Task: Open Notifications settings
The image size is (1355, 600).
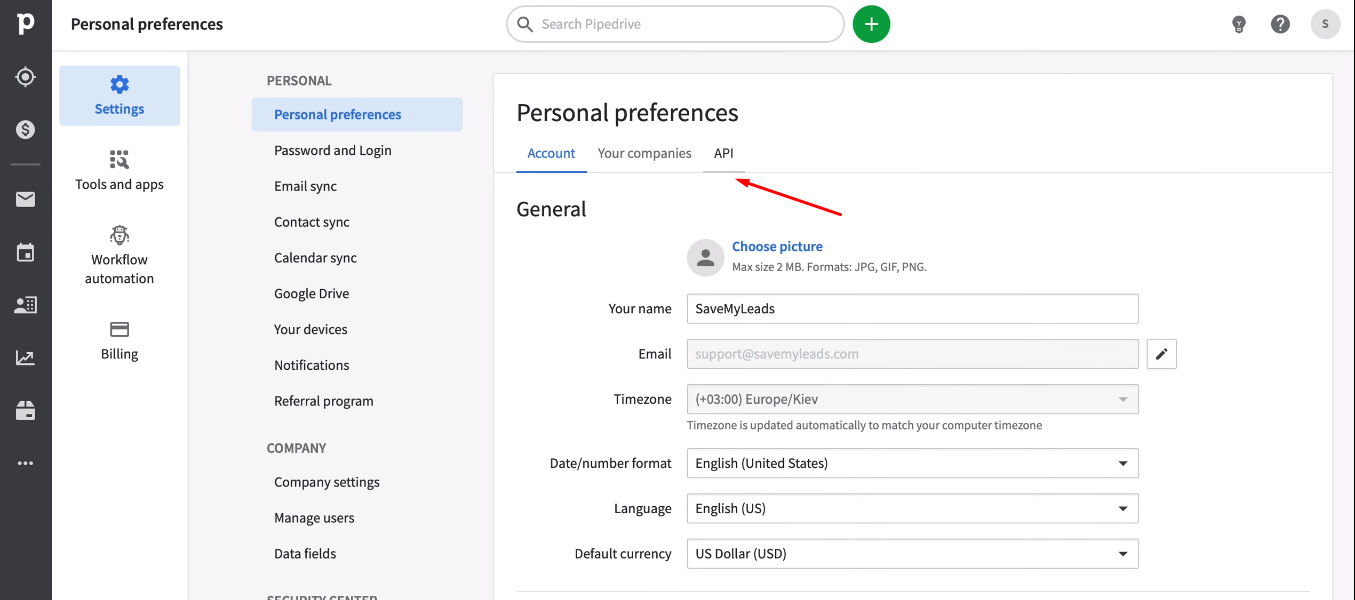Action: [312, 365]
